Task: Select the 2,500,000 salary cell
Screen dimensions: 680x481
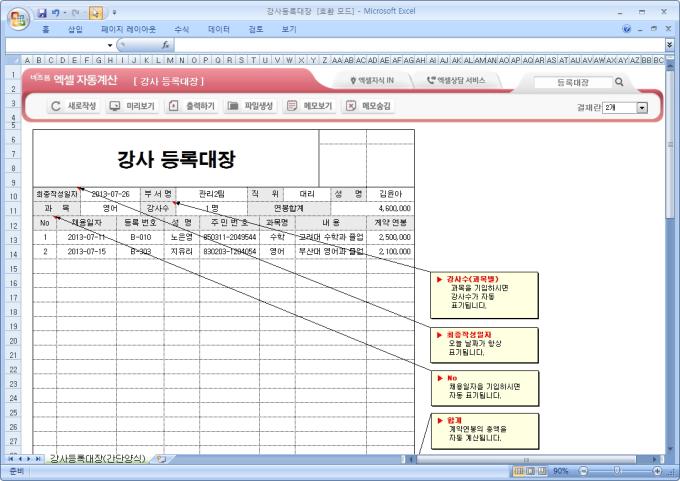Action: pos(390,237)
